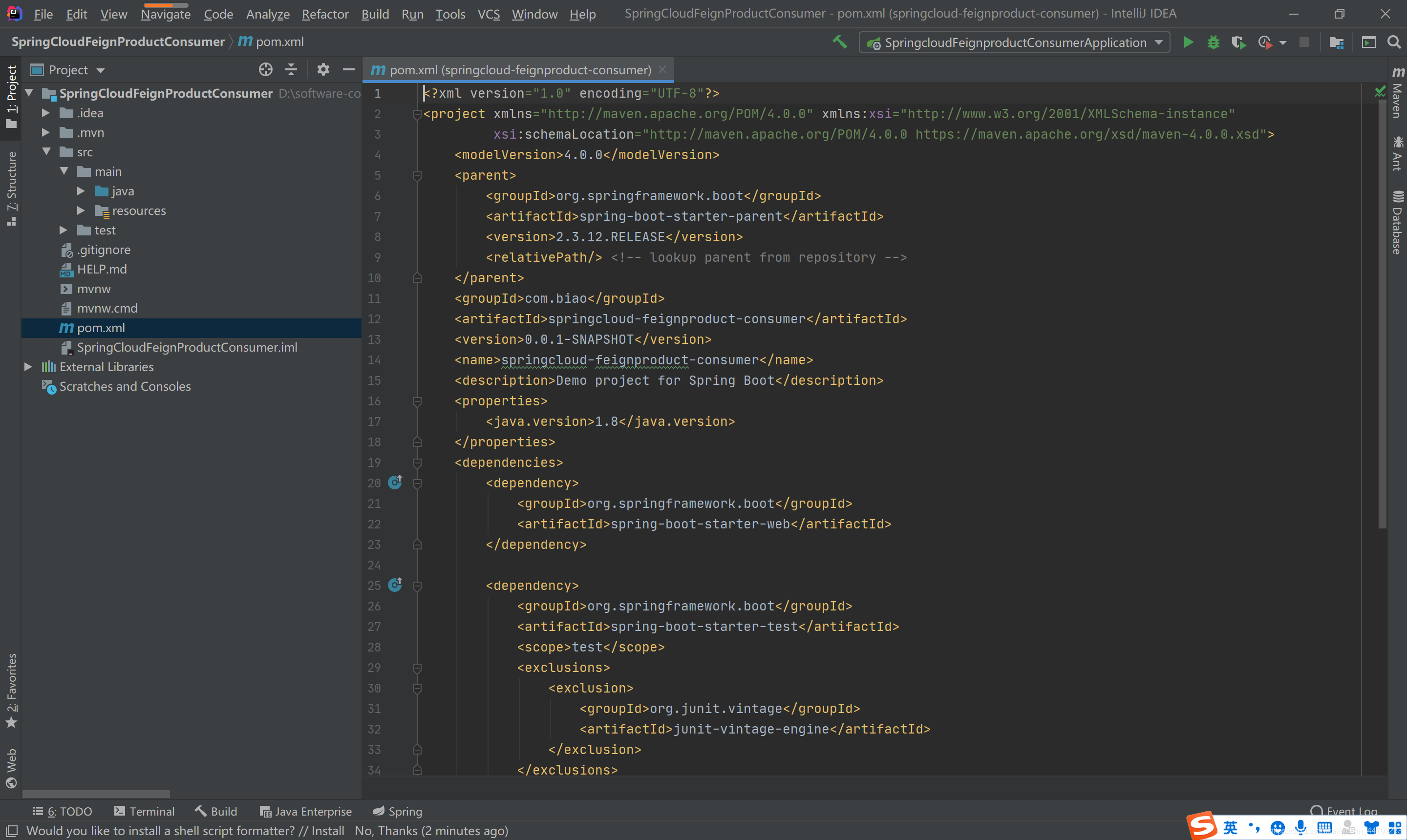Open the run configuration dropdown
The image size is (1407, 840).
[1014, 42]
